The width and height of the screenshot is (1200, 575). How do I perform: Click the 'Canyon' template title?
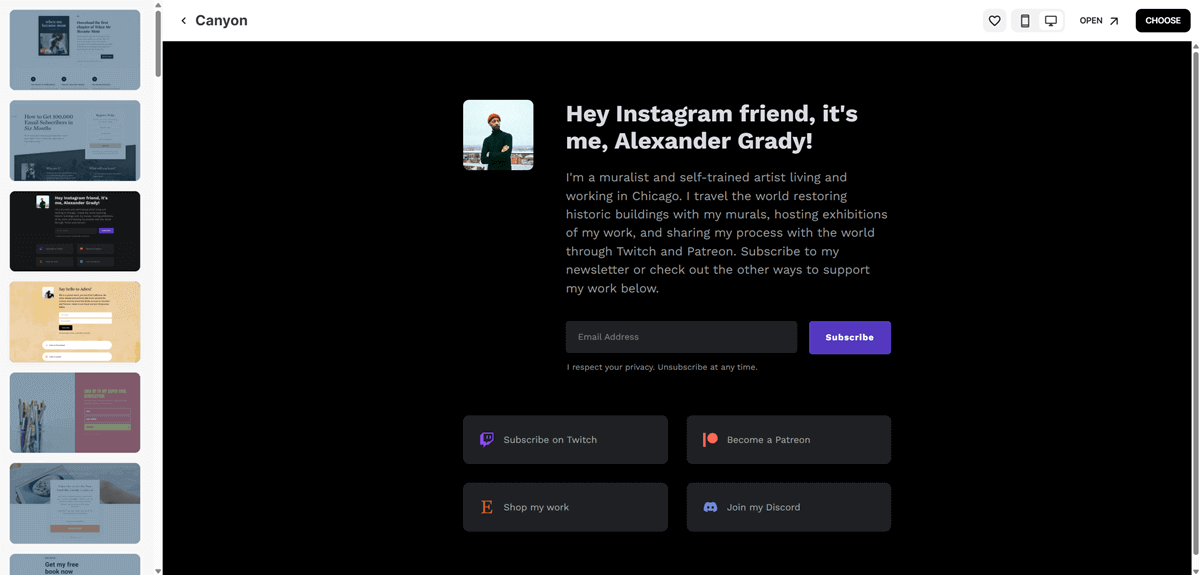[x=221, y=21]
